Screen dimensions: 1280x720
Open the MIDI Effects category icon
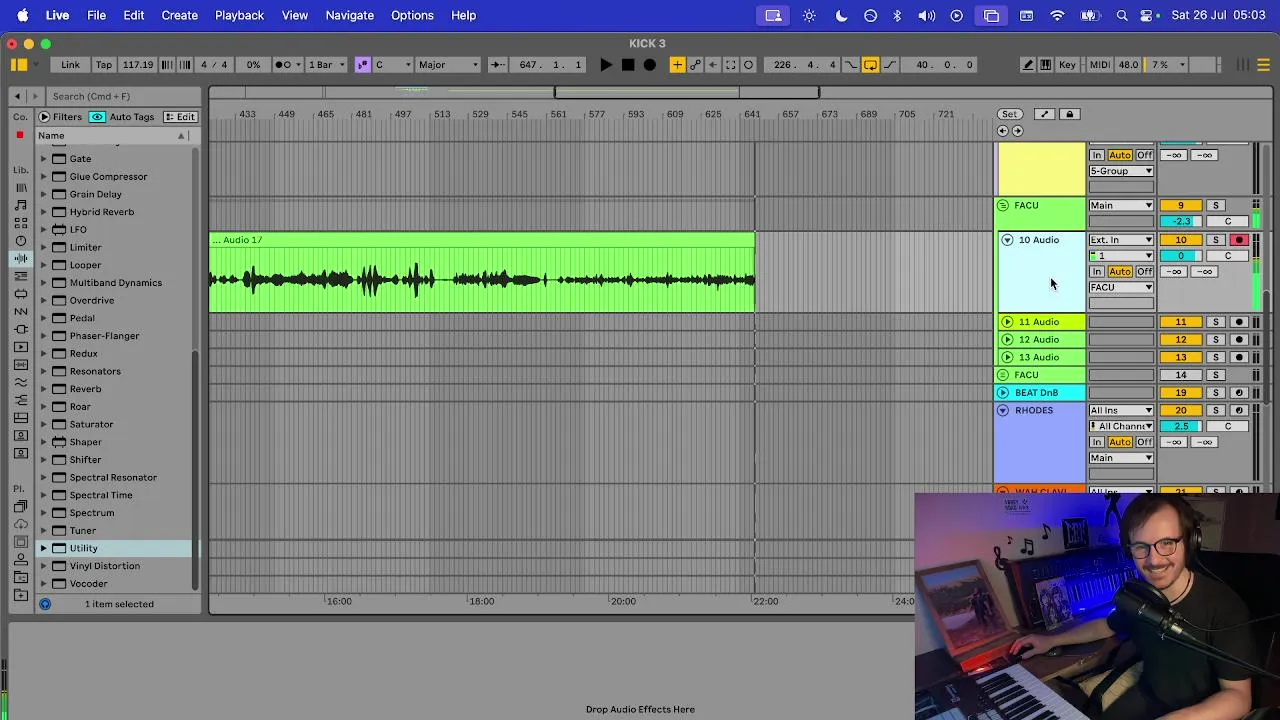(x=21, y=277)
